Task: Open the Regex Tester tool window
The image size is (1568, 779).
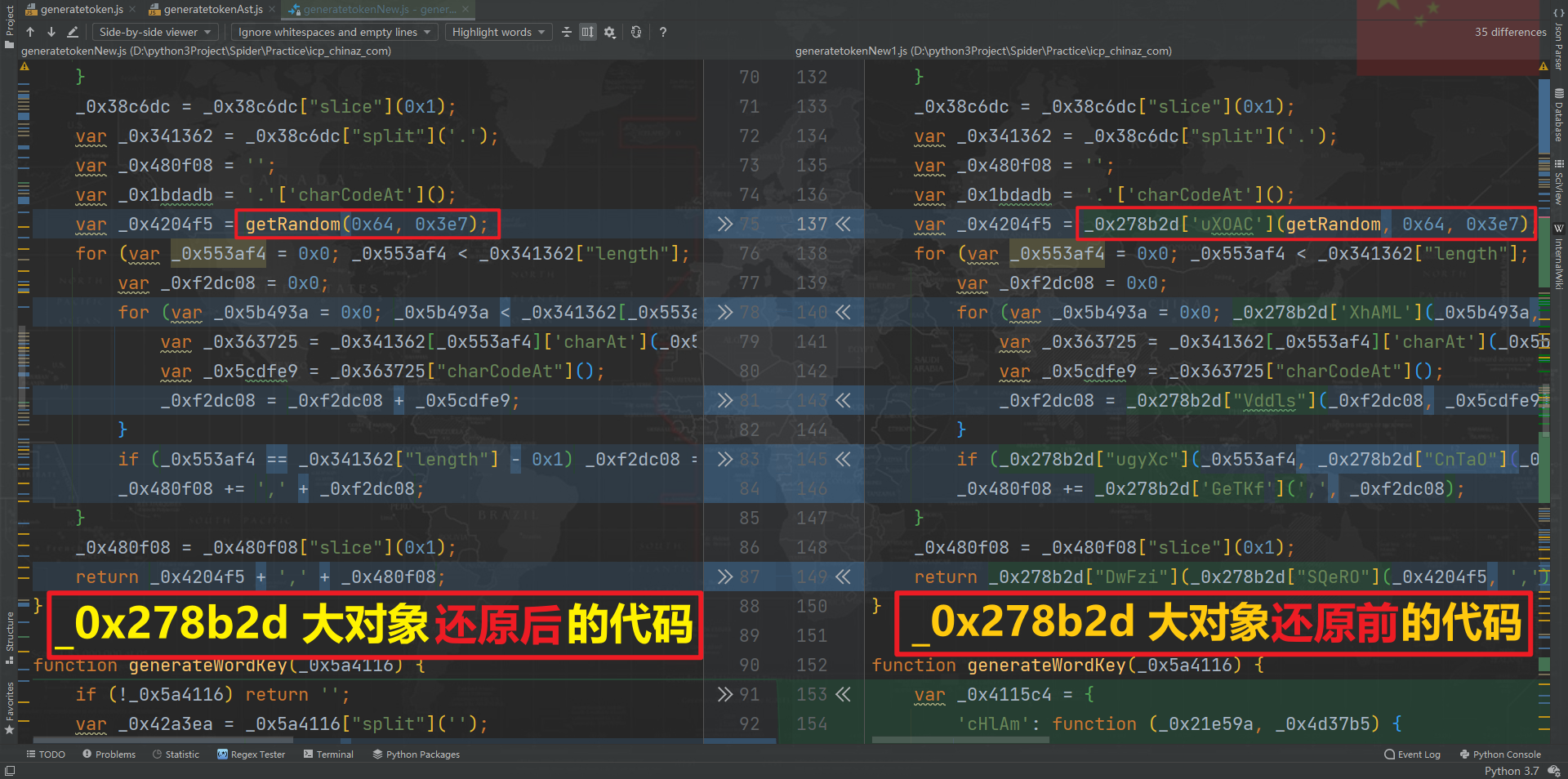Action: tap(251, 755)
